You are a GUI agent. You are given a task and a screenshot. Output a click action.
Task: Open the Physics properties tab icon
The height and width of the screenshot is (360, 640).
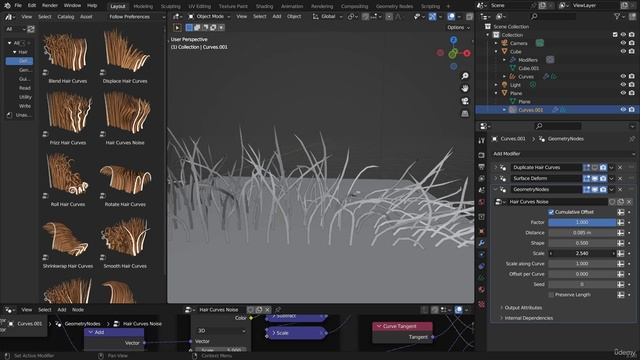pyautogui.click(x=482, y=266)
